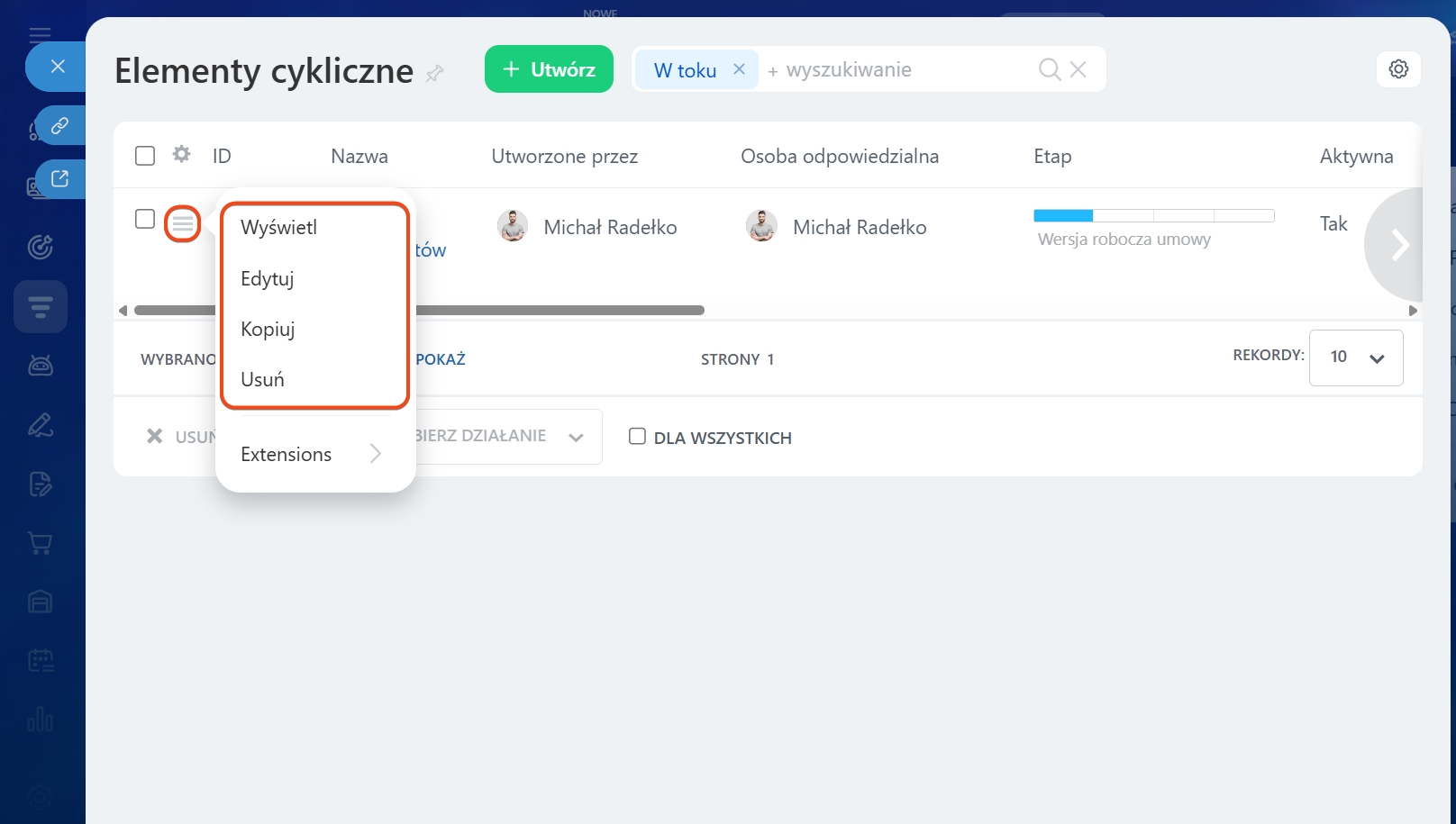Open page settings gear at top right
Viewport: 1456px width, 824px height.
1398,68
